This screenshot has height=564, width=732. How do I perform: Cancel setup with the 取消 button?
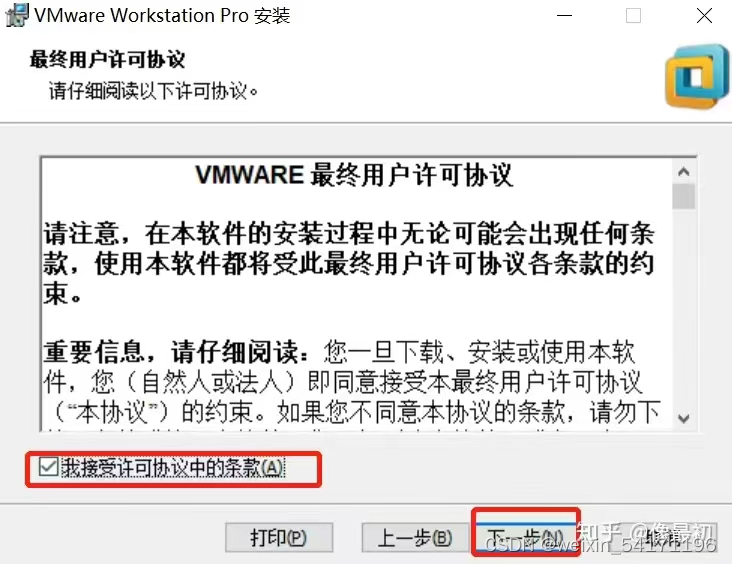(665, 537)
